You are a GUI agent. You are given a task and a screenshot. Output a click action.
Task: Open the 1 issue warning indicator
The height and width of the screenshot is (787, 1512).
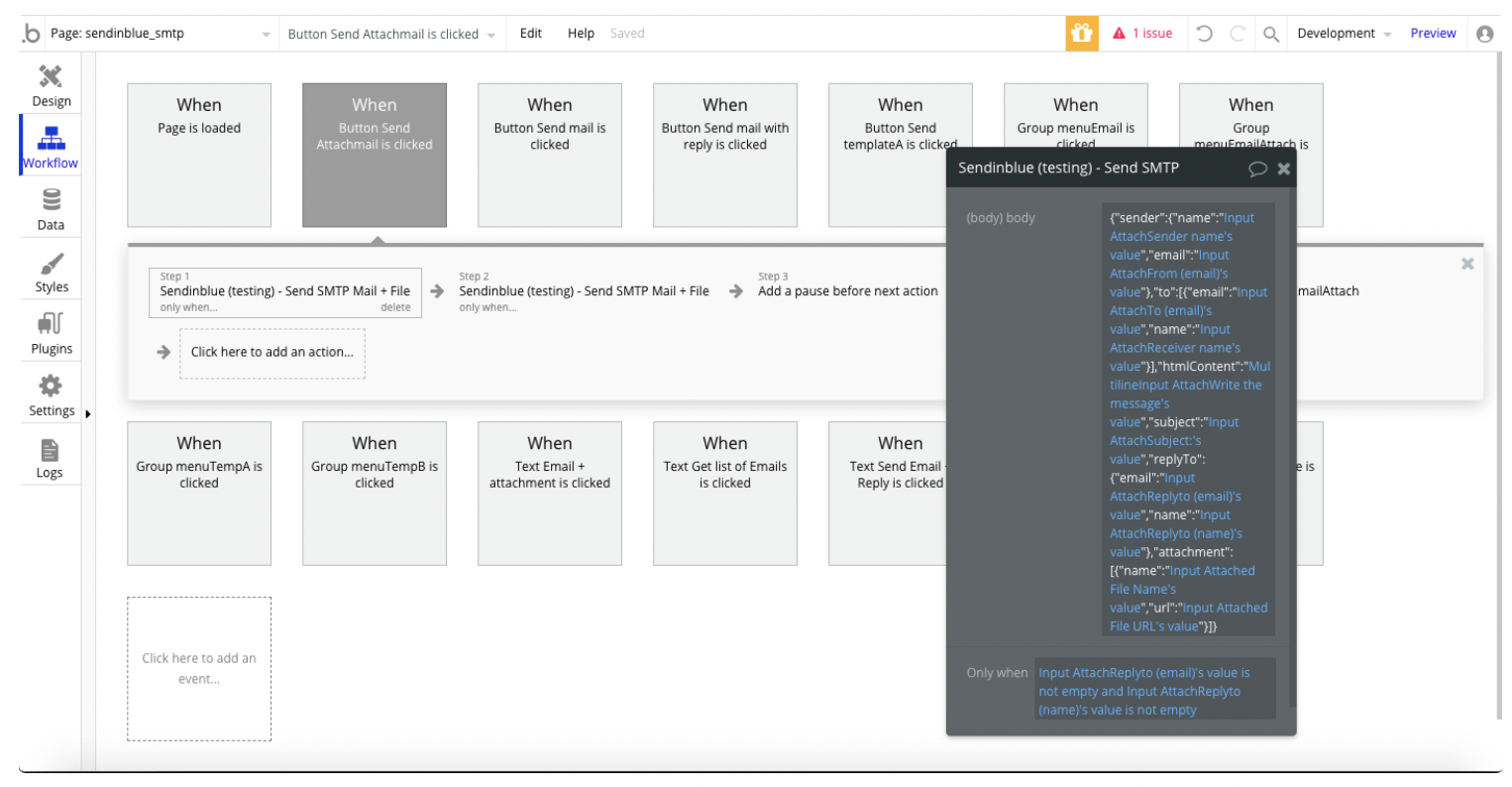[1142, 33]
